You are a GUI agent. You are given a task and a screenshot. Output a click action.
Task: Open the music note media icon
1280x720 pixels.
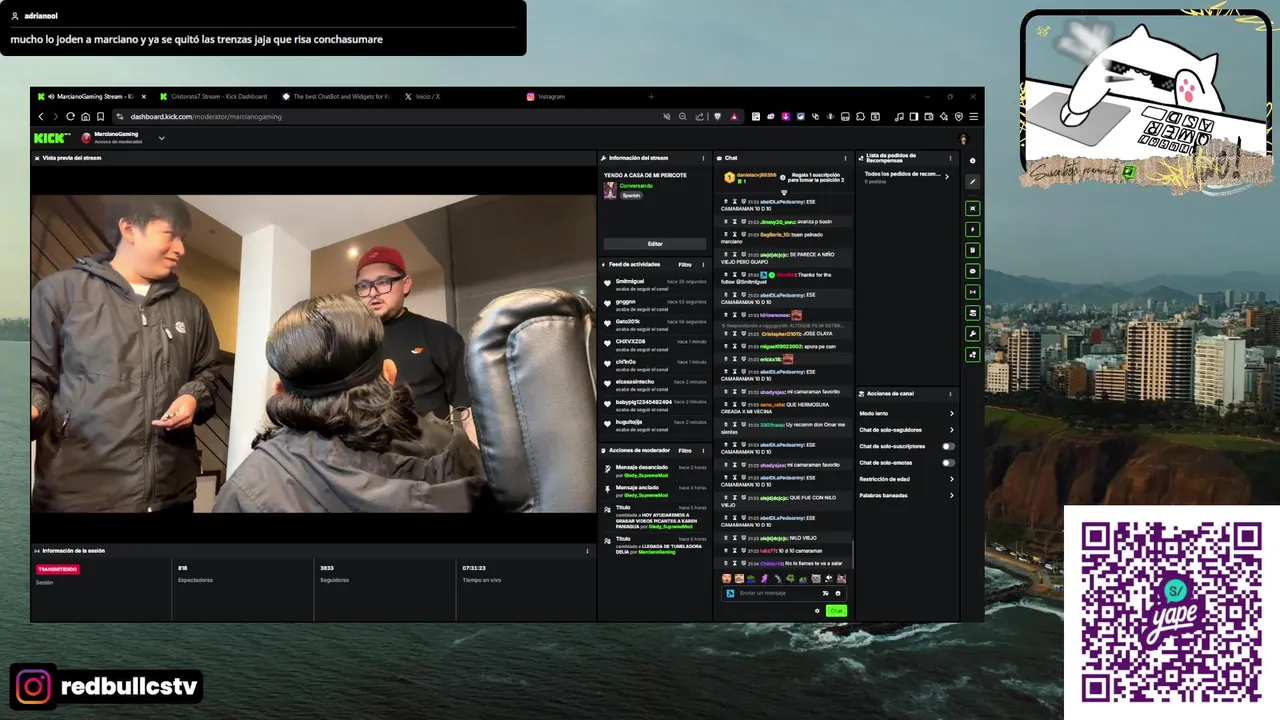pos(900,116)
